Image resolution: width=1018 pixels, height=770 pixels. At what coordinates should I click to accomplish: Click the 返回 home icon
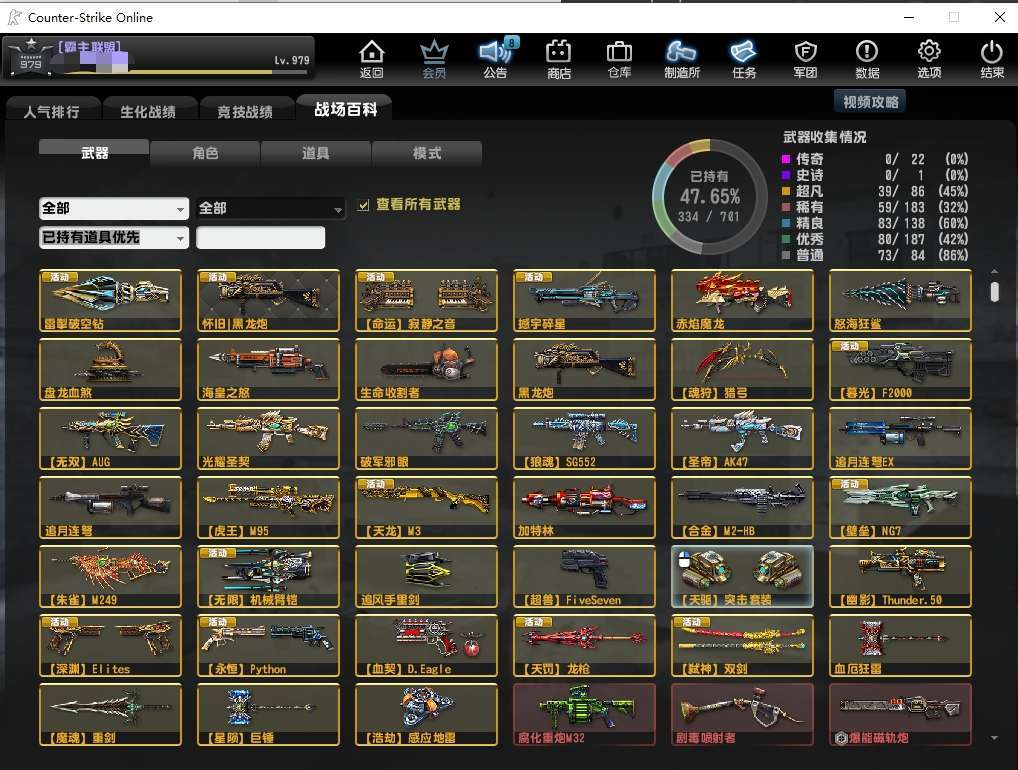[371, 58]
